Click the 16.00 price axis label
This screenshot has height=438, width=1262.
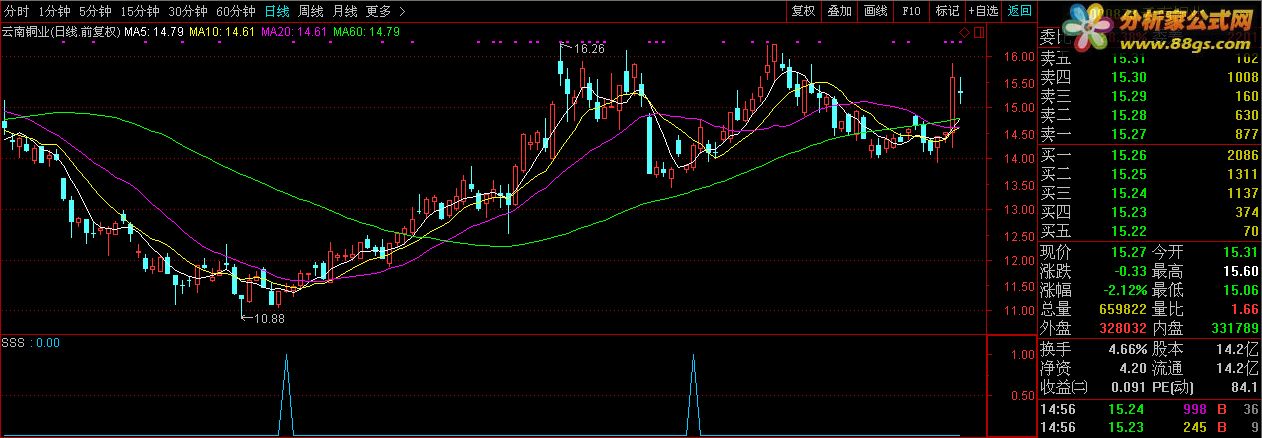click(1018, 57)
